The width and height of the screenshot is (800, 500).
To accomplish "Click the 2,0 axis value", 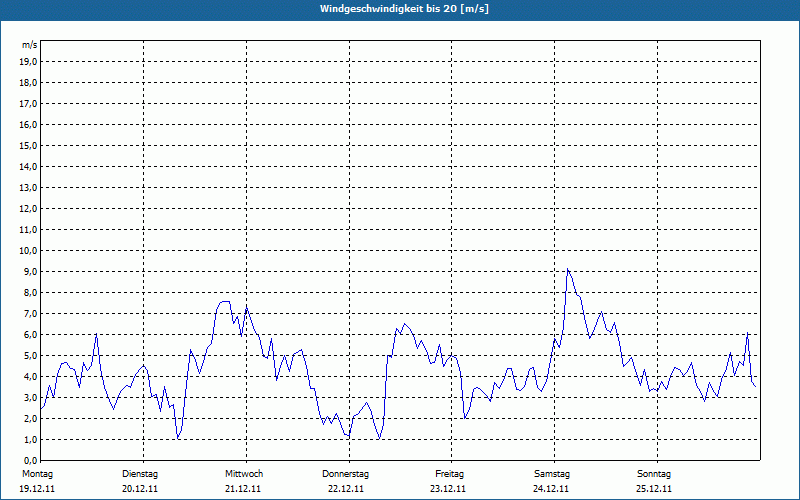I will [x=30, y=418].
